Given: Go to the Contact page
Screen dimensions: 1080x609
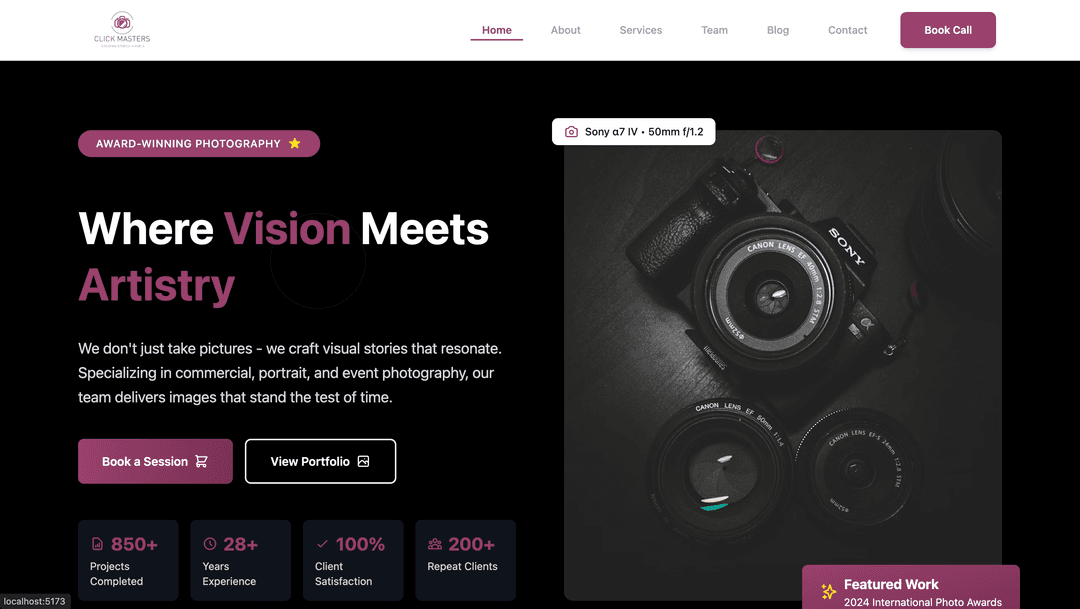Looking at the screenshot, I should point(847,30).
